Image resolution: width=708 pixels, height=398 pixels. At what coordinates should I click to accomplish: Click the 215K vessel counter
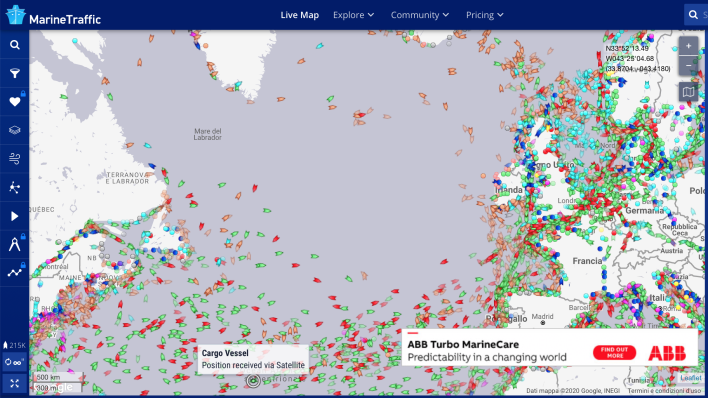[x=14, y=345]
